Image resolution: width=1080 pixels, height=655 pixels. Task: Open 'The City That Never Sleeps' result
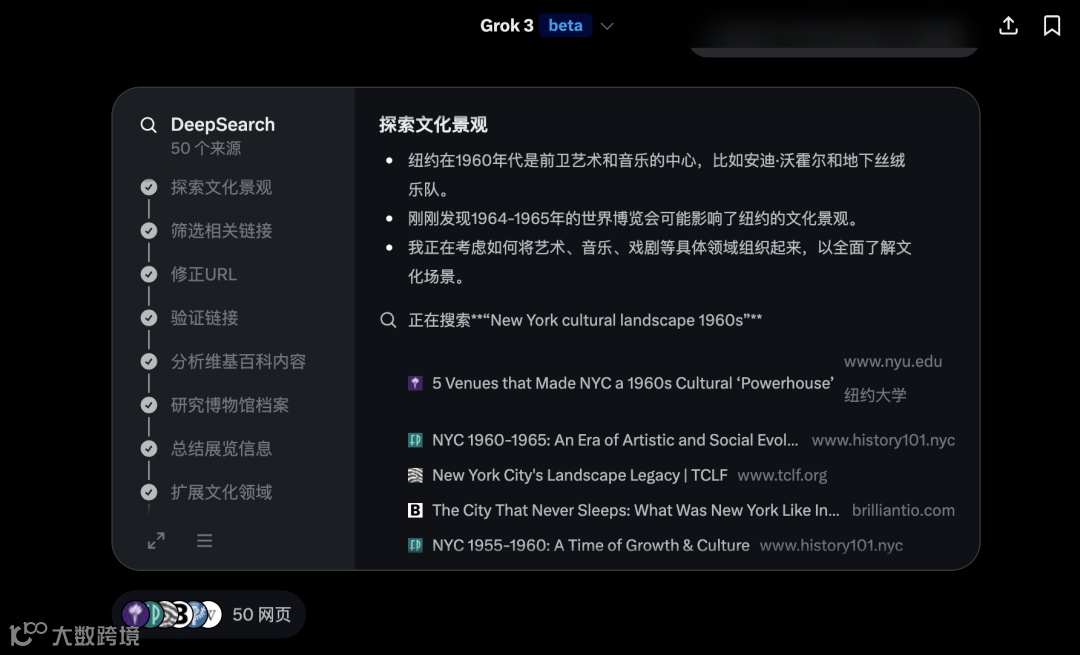636,510
